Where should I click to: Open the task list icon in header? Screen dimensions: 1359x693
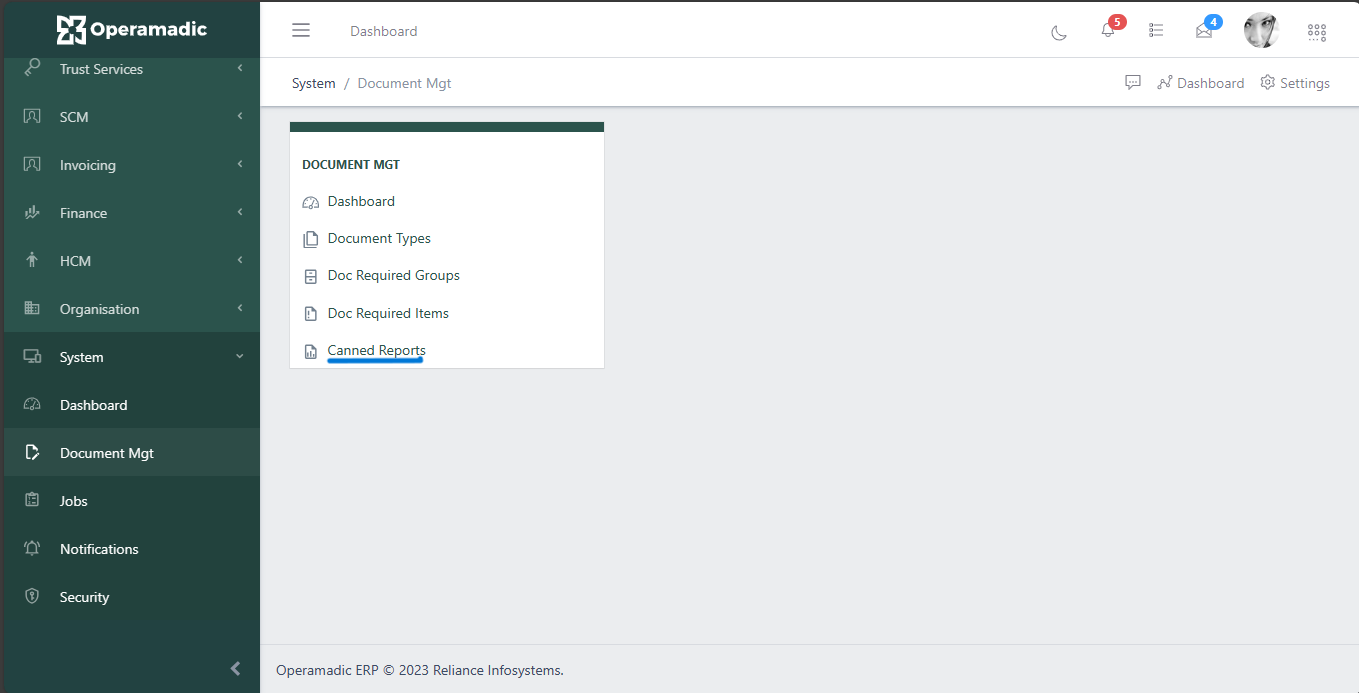click(1156, 30)
